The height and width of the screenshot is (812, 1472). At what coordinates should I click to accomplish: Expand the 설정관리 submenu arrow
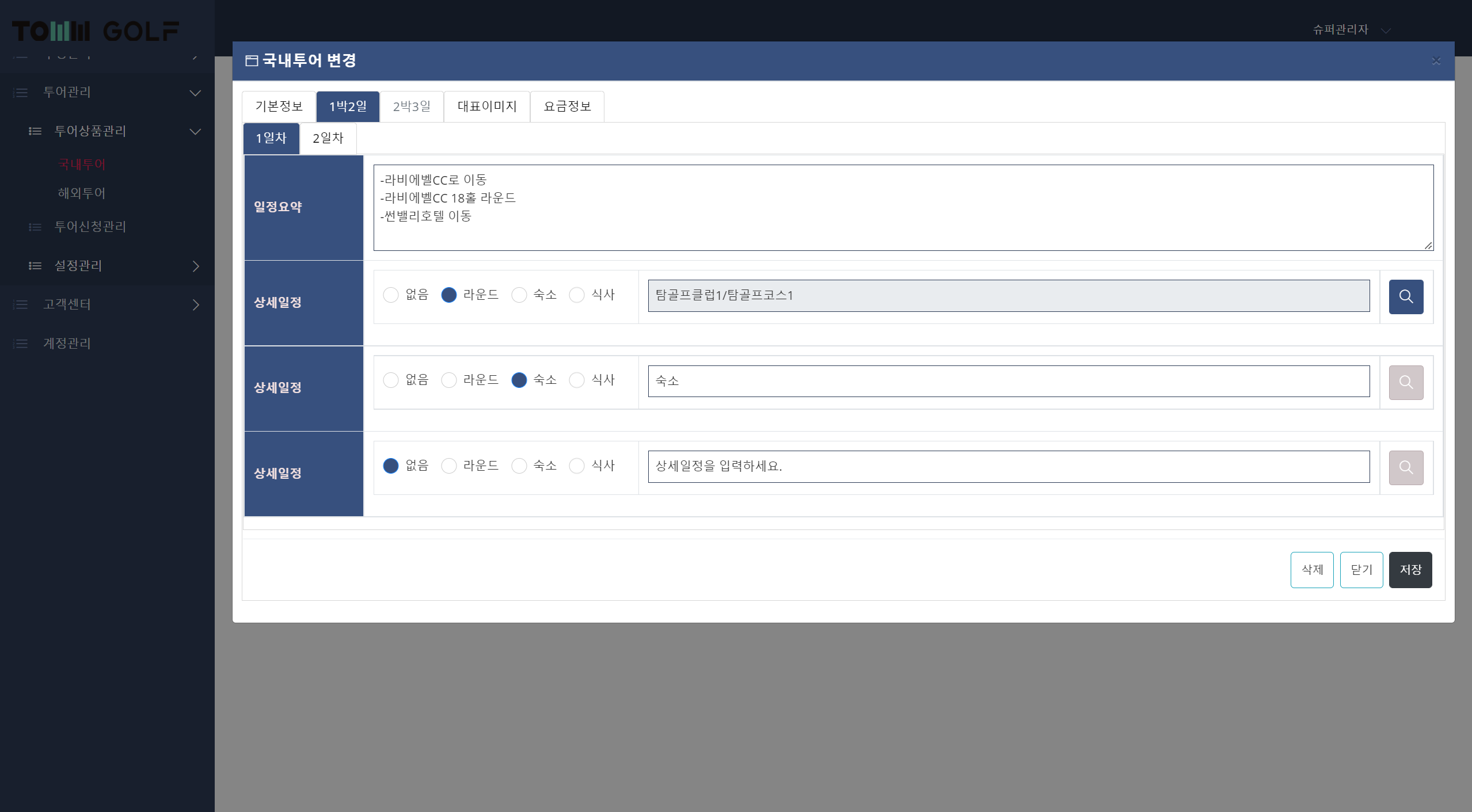[196, 266]
